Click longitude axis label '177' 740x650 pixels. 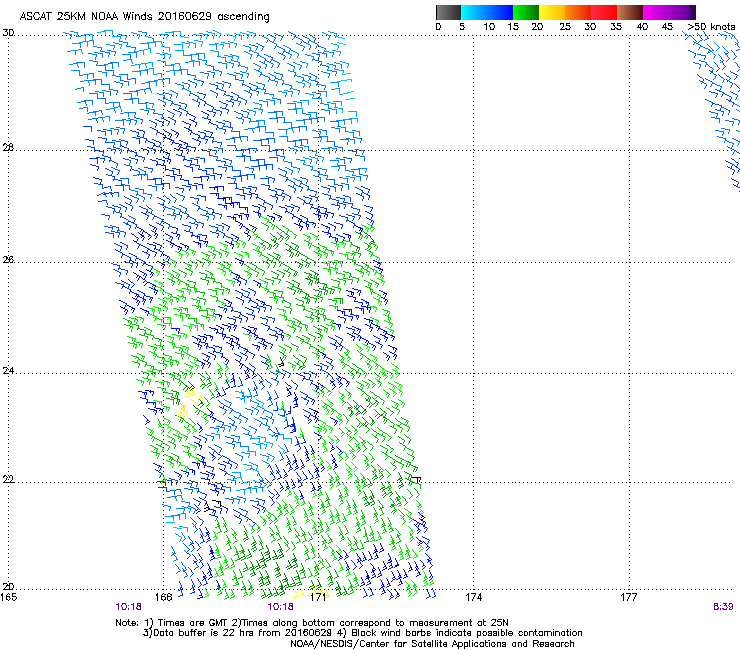click(629, 597)
